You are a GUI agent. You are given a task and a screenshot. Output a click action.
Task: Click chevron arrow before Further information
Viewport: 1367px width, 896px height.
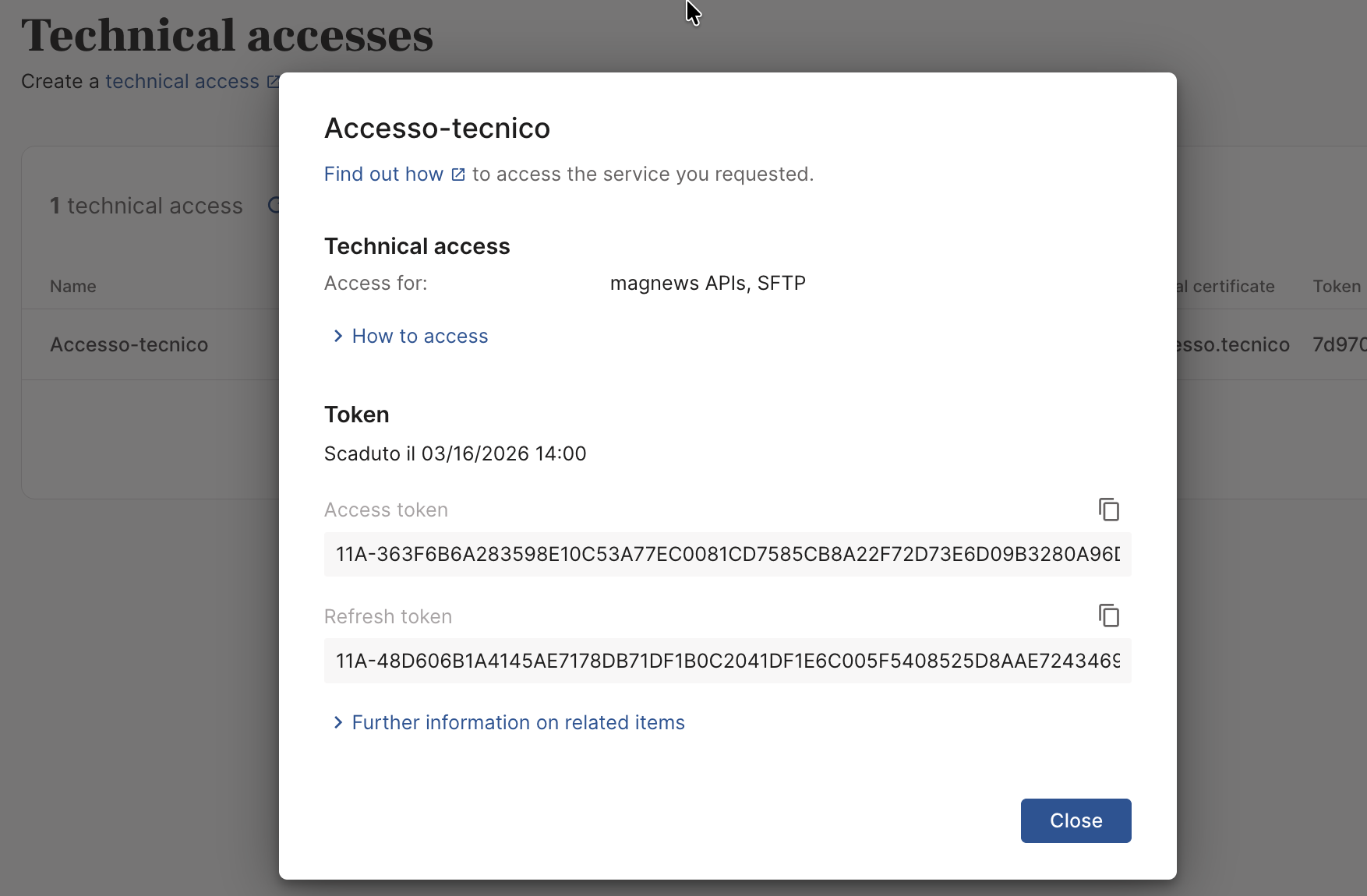click(337, 722)
